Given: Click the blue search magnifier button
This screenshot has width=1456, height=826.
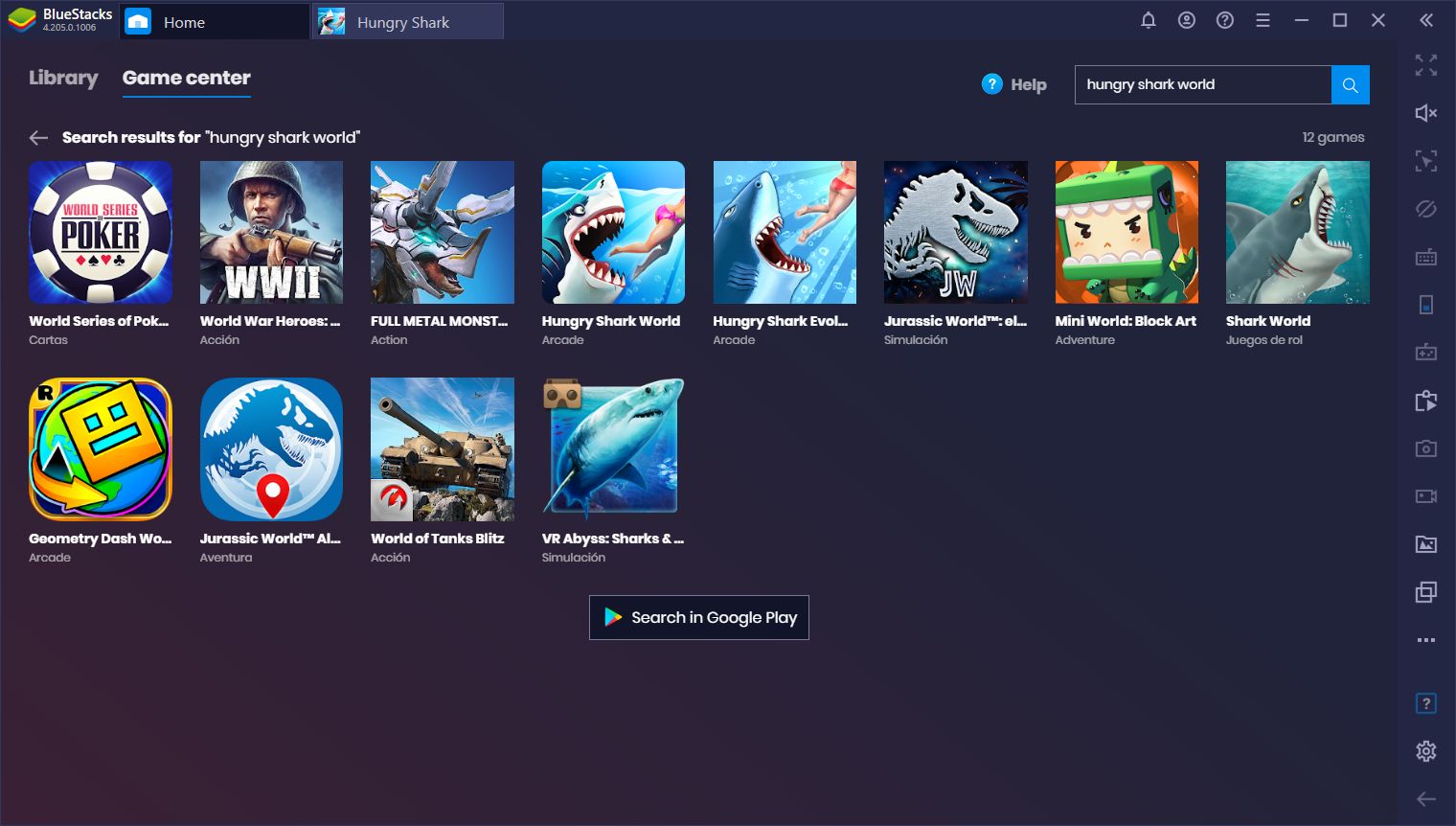Looking at the screenshot, I should click(1351, 84).
